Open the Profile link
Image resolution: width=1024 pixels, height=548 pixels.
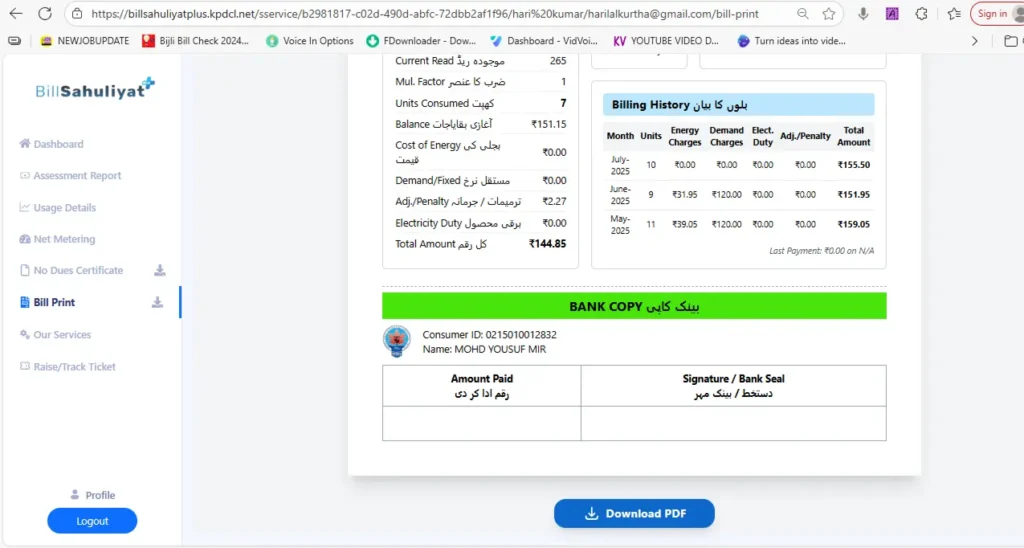point(99,495)
